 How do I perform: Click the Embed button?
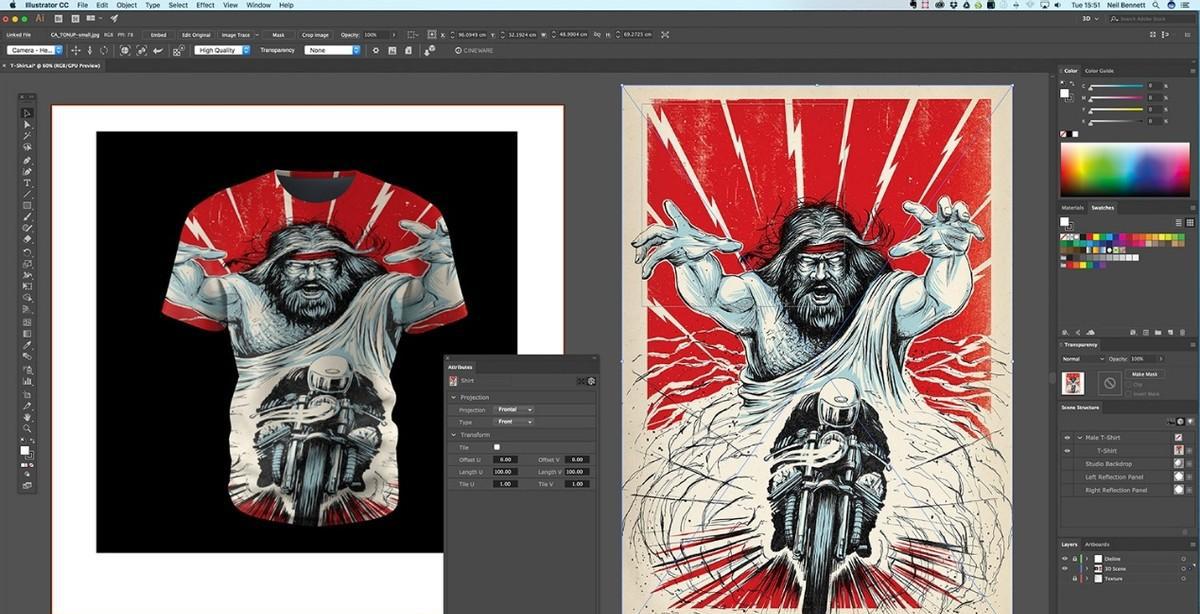pyautogui.click(x=158, y=35)
